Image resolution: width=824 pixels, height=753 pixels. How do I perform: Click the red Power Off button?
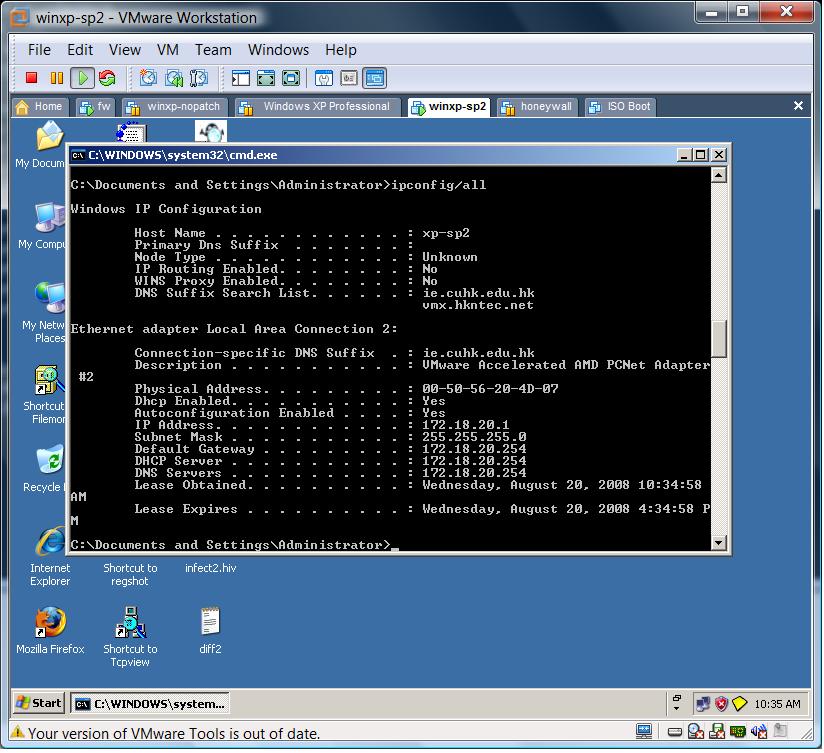32,78
